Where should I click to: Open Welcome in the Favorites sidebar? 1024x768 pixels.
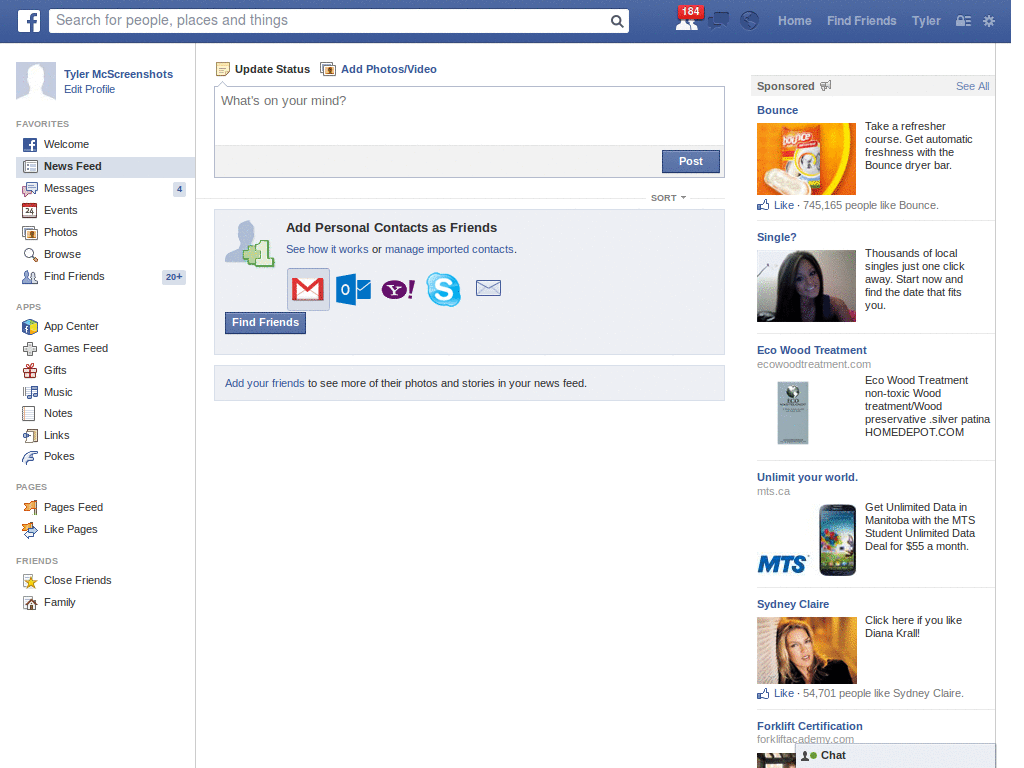(x=105, y=144)
